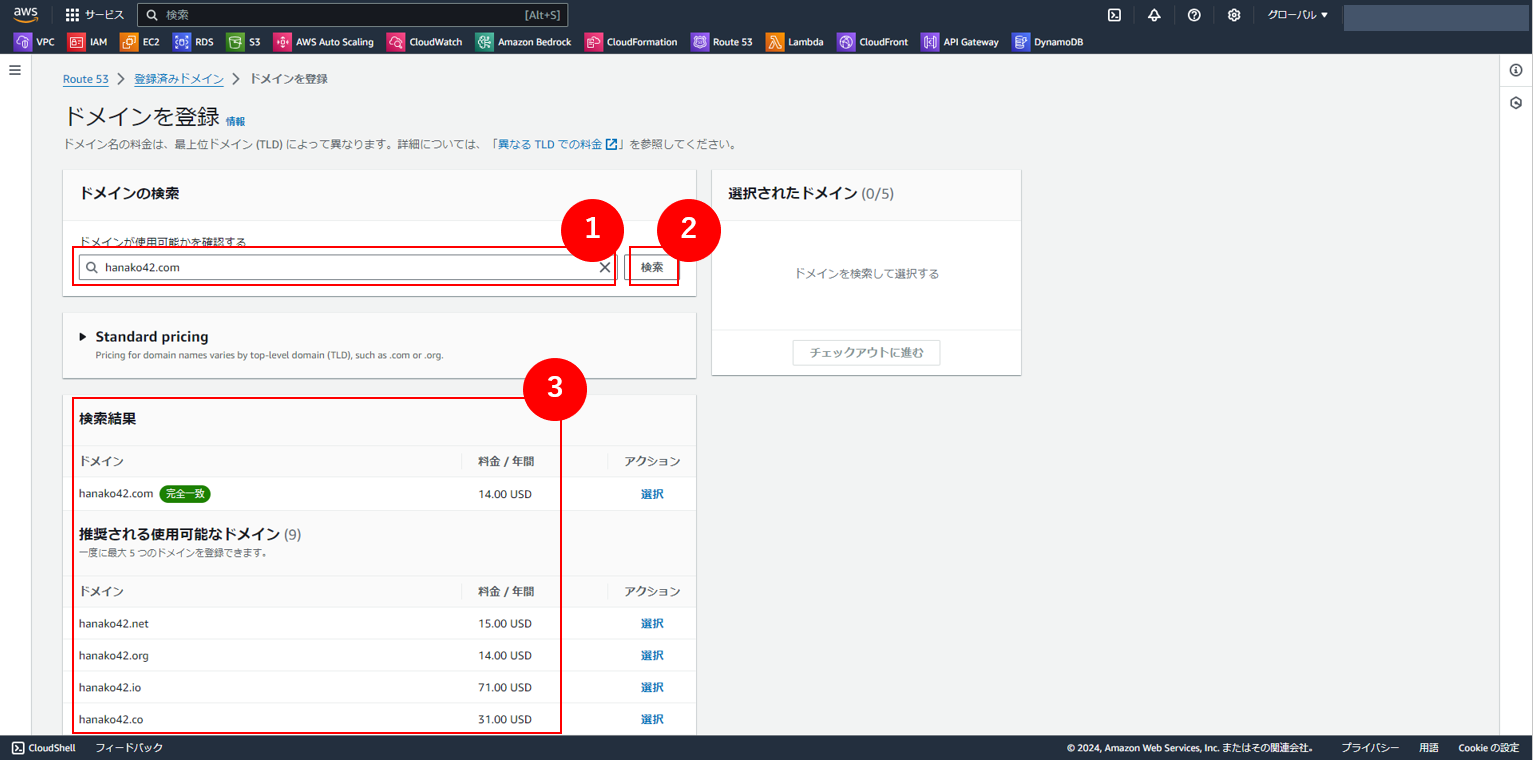This screenshot has height=760, width=1533.
Task: Click the hanako42.io domain name
Action: coord(110,688)
